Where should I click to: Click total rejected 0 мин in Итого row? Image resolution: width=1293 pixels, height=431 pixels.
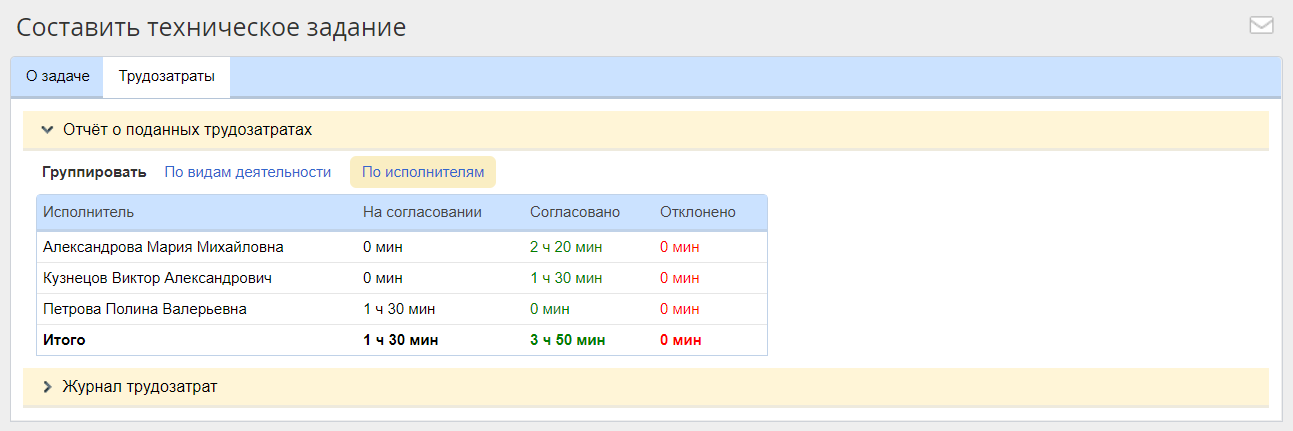click(x=681, y=340)
